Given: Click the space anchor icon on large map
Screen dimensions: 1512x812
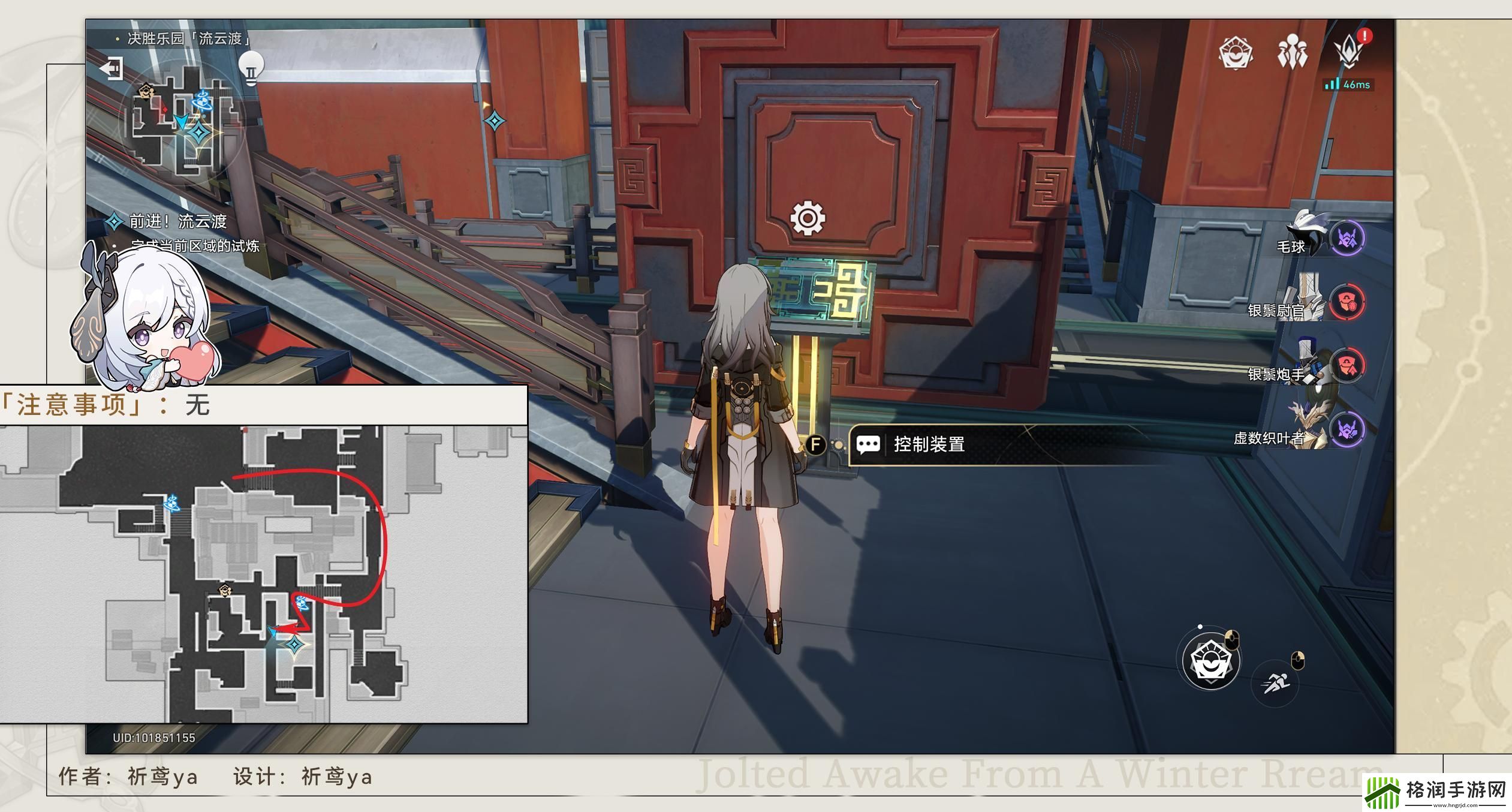Looking at the screenshot, I should [173, 504].
